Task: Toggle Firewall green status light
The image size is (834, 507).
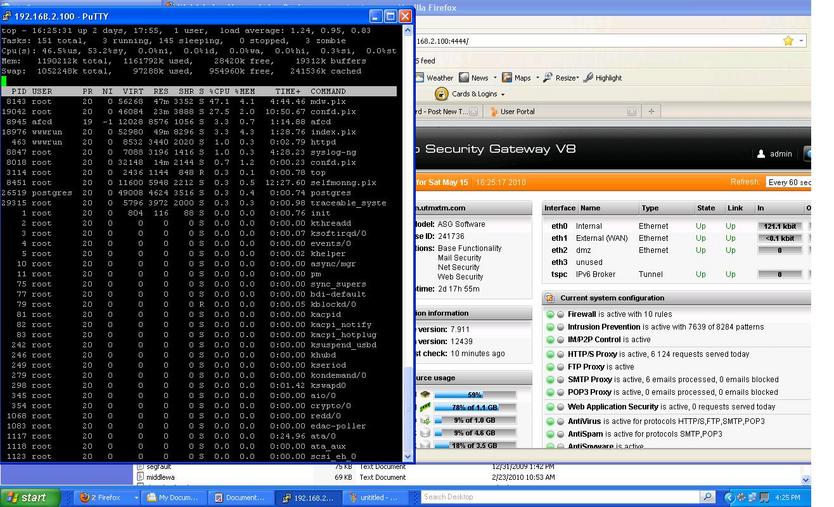Action: [x=551, y=314]
